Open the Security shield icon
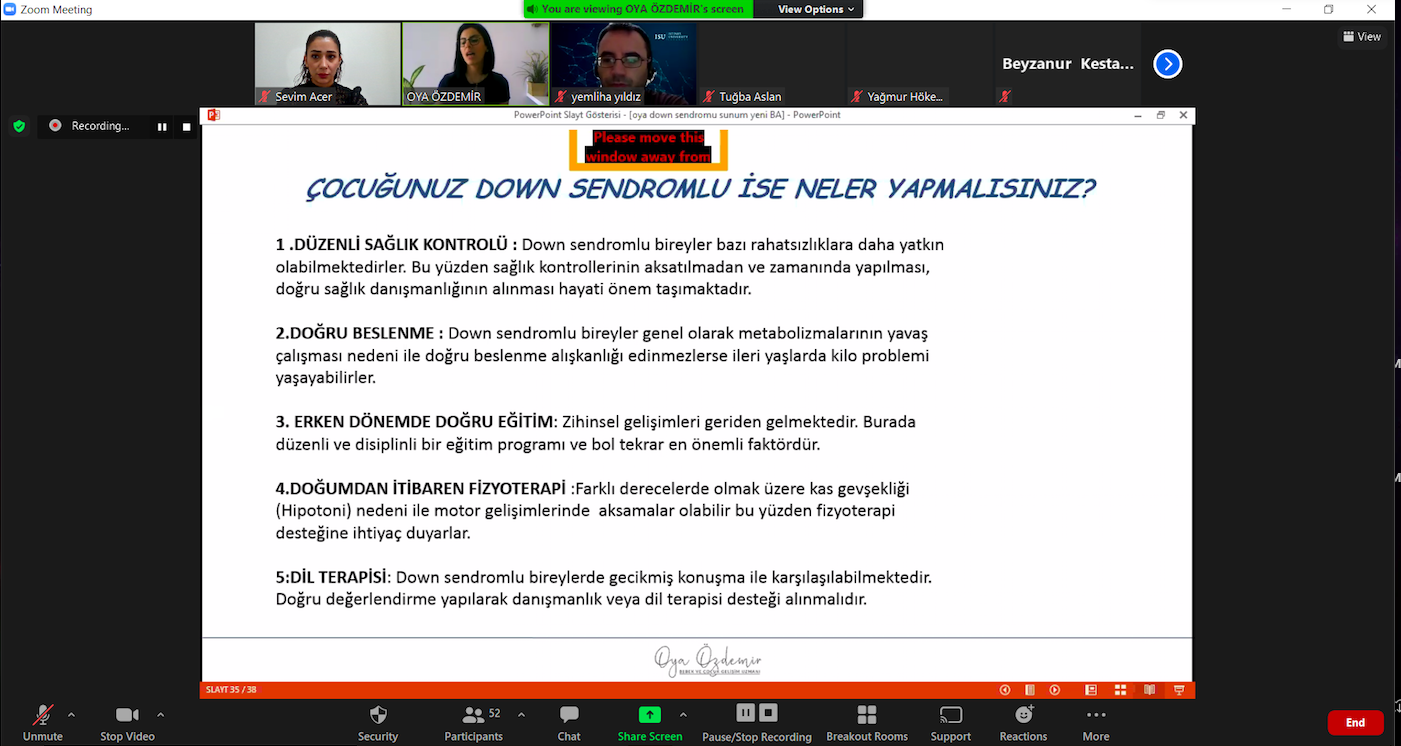Screen dimensions: 1401x746 [378, 715]
